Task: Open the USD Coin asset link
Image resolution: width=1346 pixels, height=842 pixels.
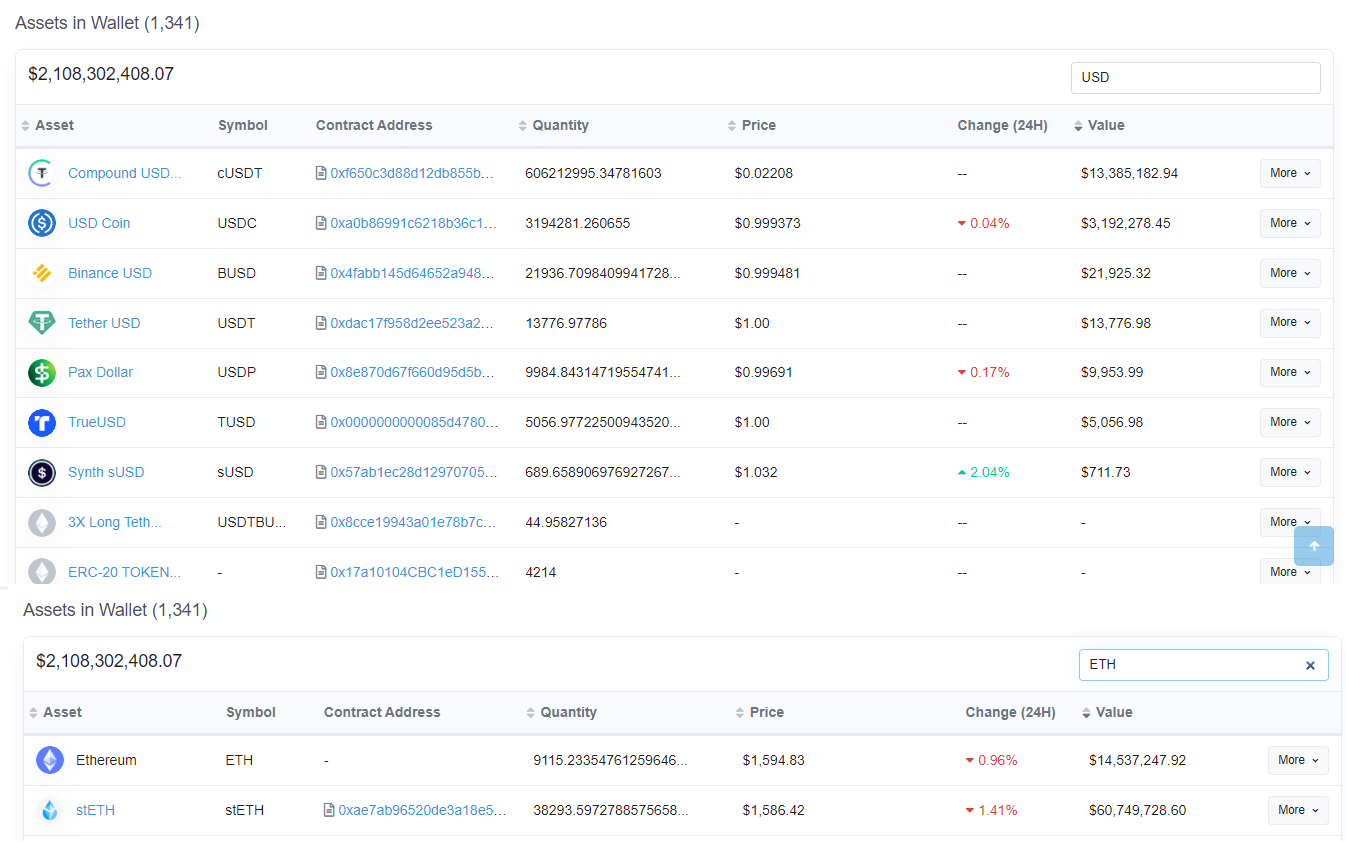Action: 99,223
